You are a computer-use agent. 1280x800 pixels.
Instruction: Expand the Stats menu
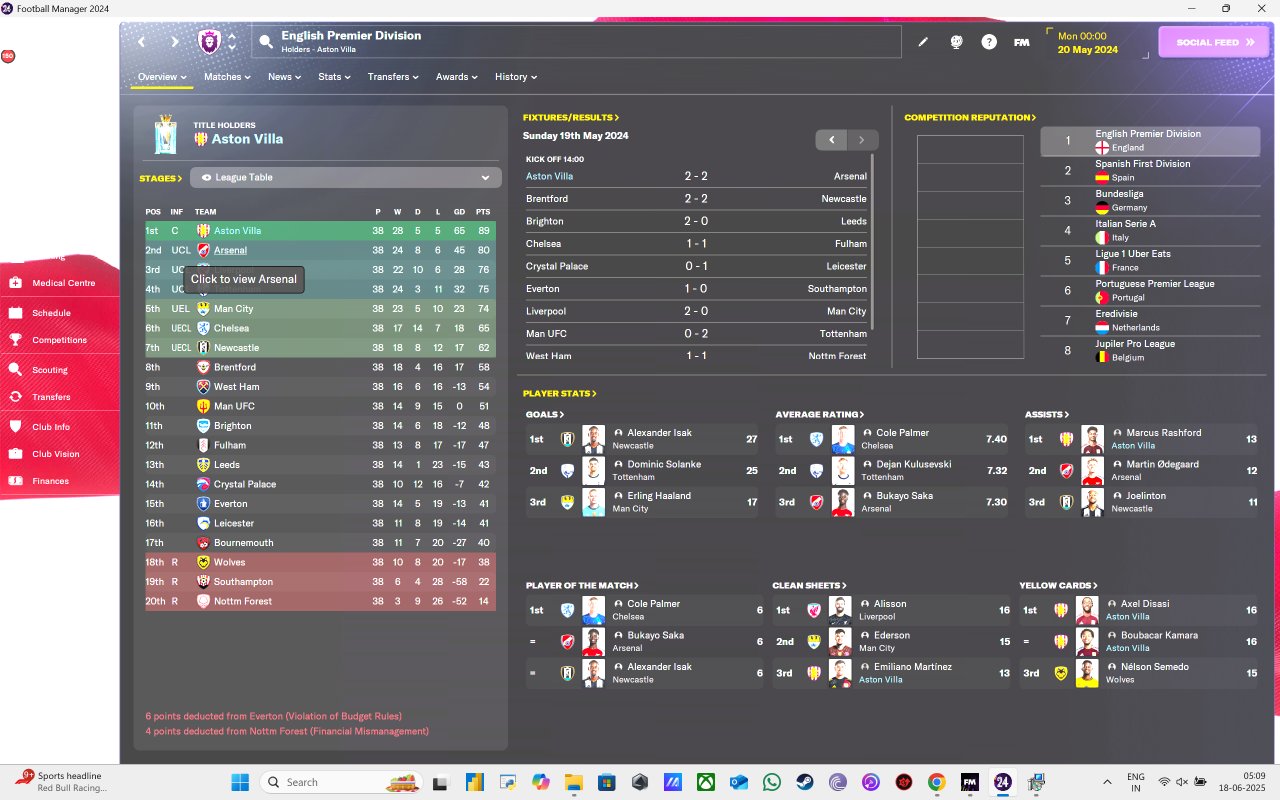coord(335,77)
